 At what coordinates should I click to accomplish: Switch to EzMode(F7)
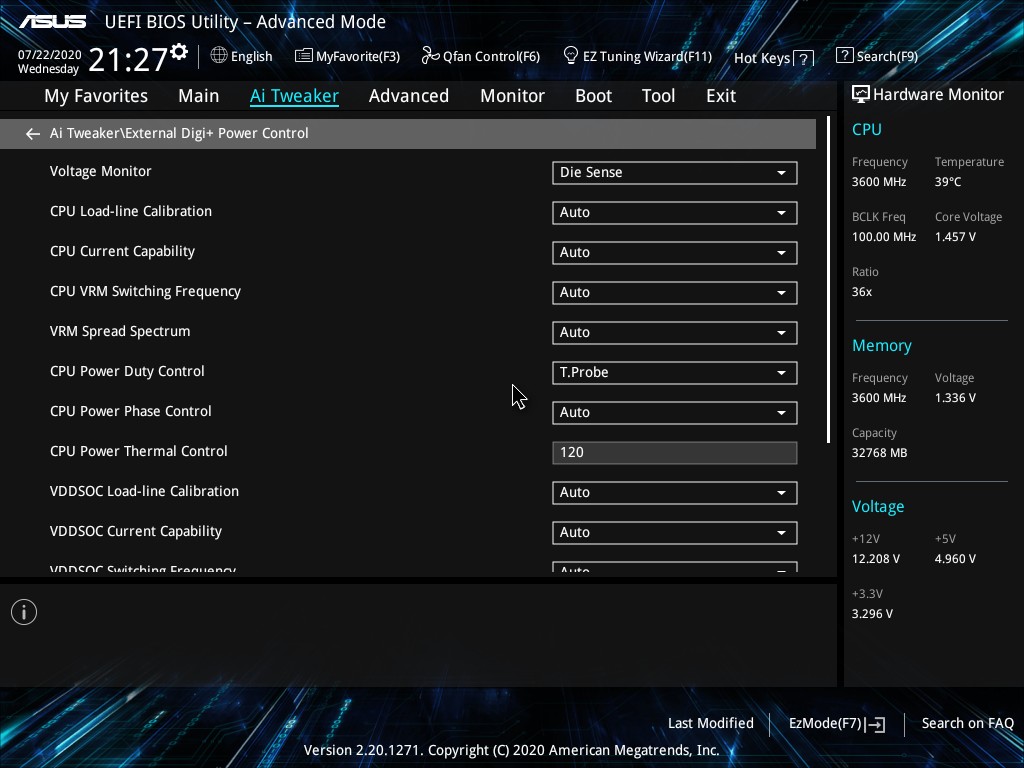(x=836, y=724)
